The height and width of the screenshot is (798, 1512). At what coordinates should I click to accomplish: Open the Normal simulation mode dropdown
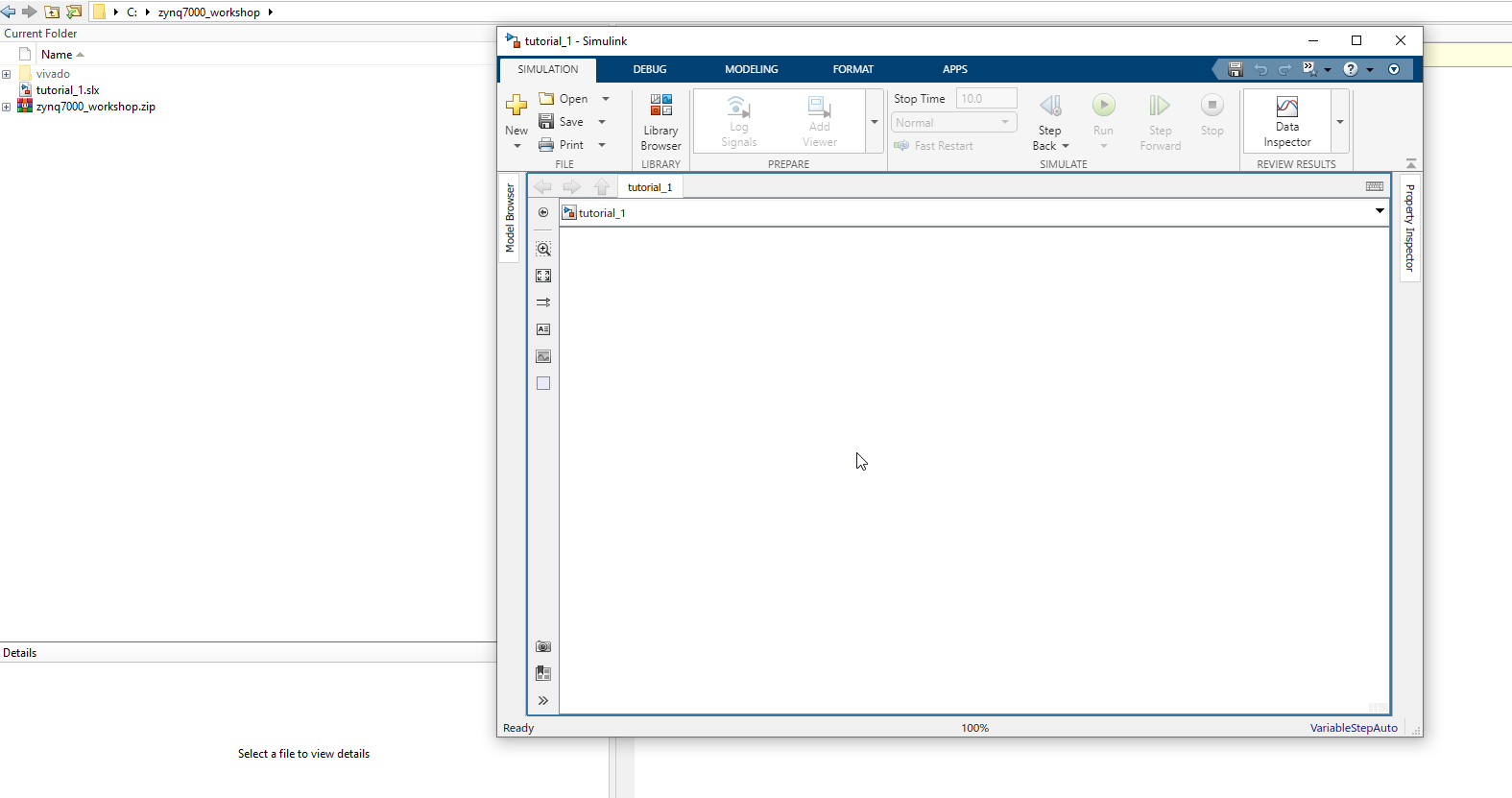(953, 123)
